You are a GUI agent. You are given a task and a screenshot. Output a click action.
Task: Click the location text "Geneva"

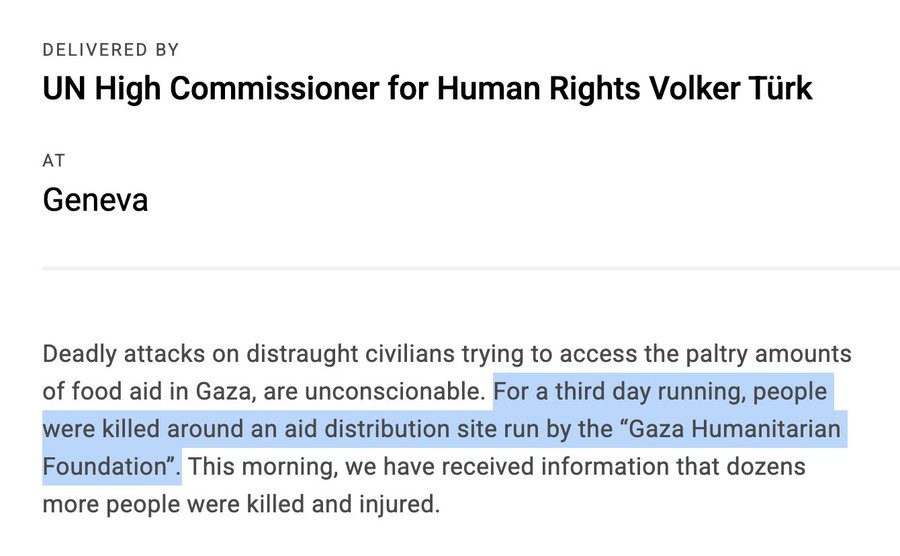pos(95,200)
